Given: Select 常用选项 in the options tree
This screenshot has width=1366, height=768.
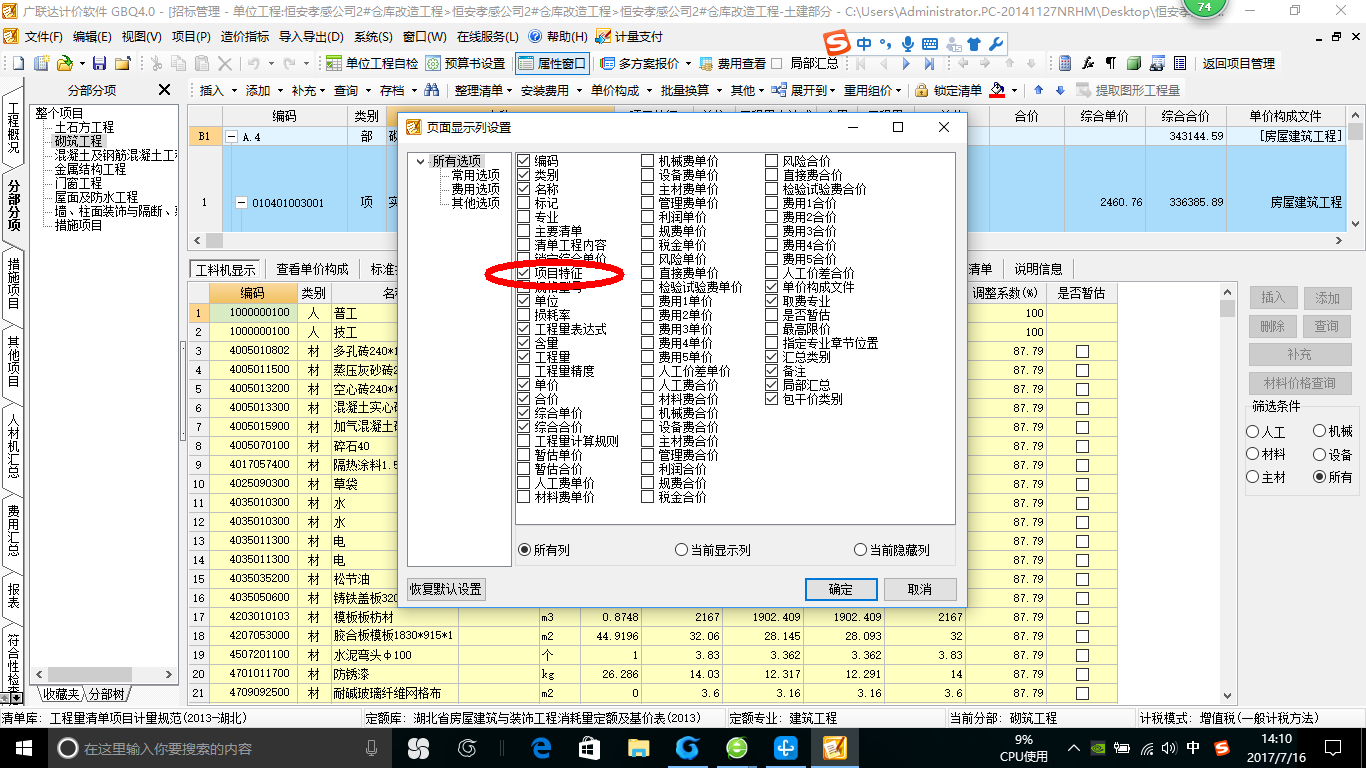Looking at the screenshot, I should (476, 175).
